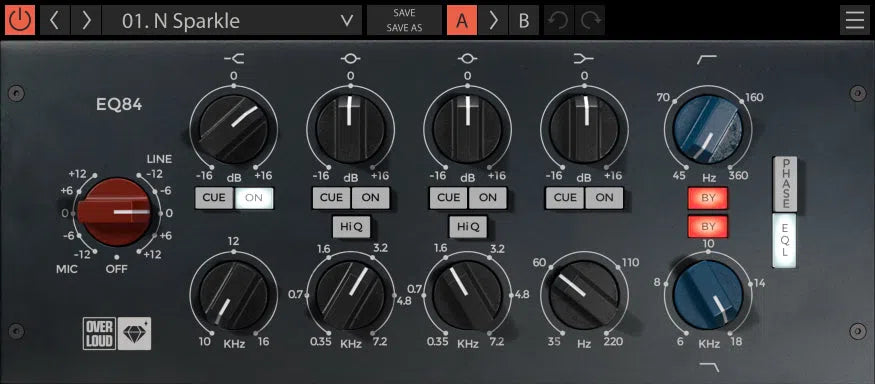Go to the previous preset arrow

55,20
